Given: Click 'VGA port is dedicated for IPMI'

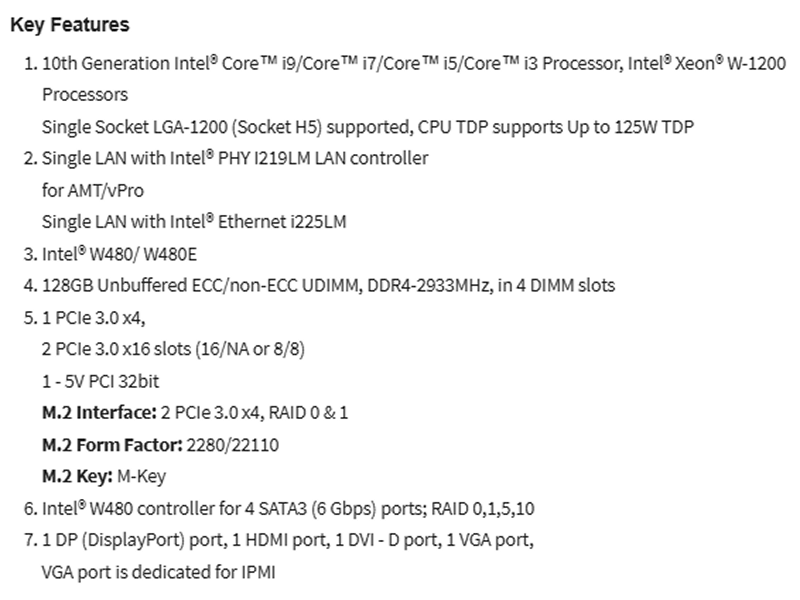Looking at the screenshot, I should [x=159, y=572].
